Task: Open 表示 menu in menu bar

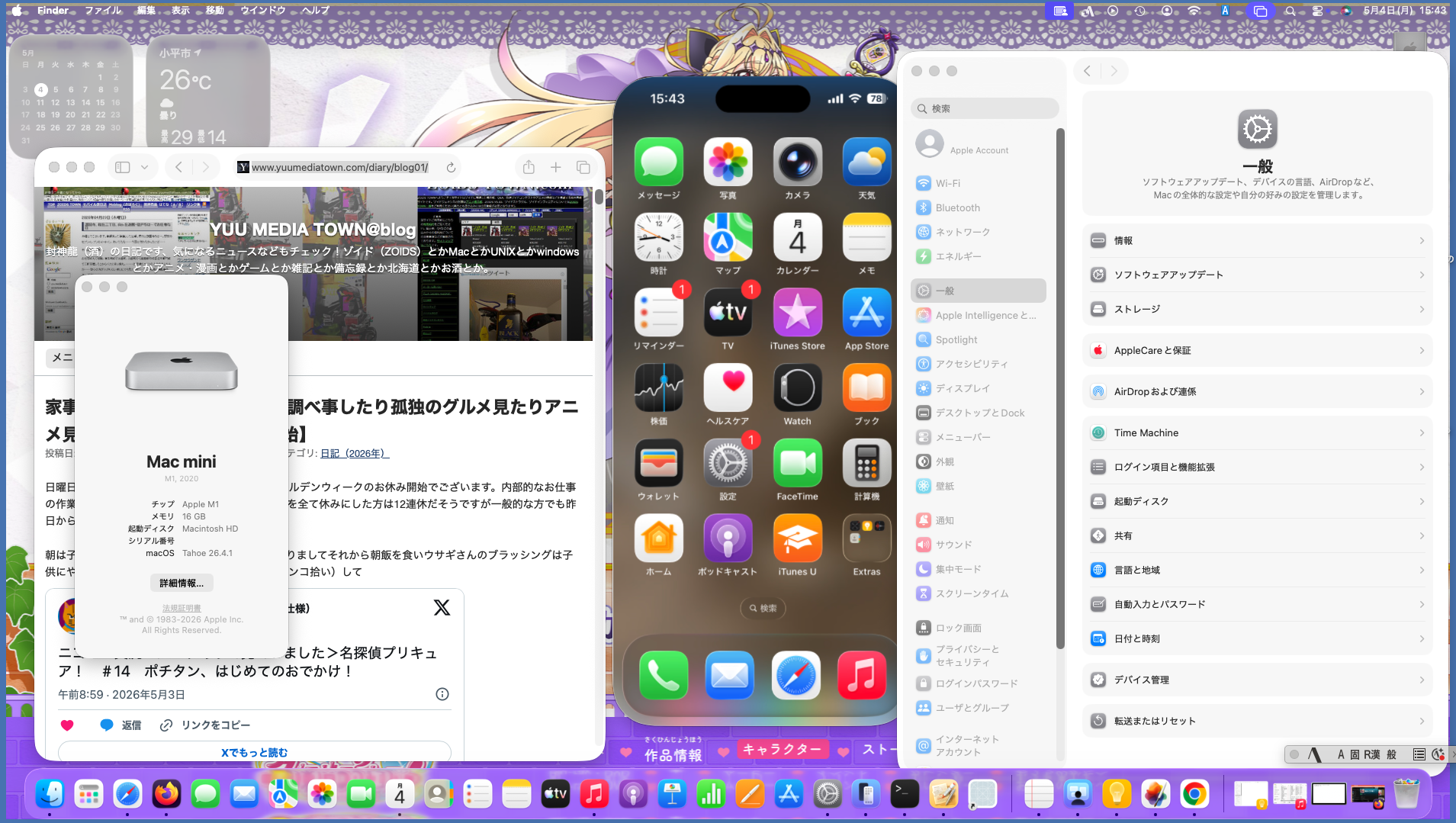Action: (181, 10)
